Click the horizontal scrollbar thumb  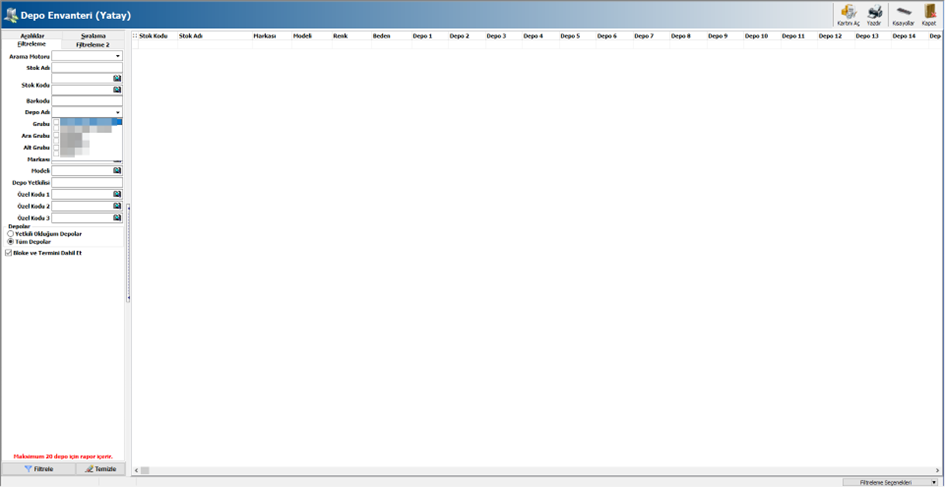click(145, 470)
